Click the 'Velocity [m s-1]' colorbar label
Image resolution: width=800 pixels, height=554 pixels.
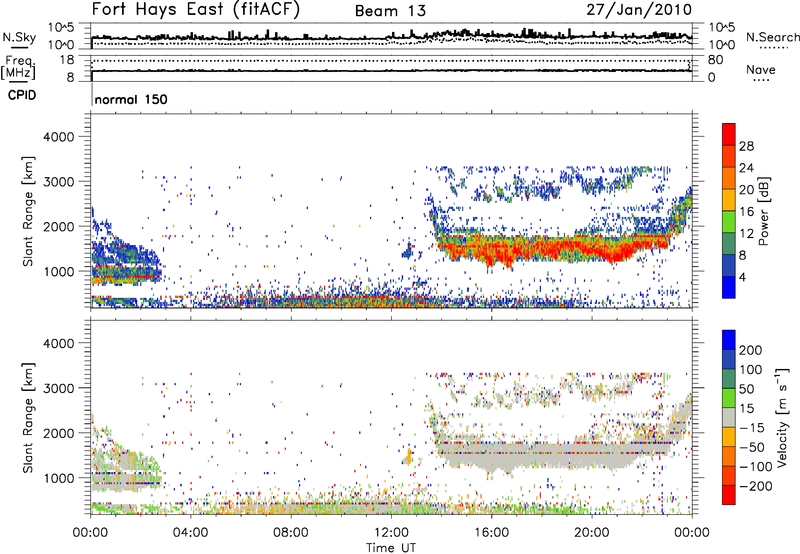[782, 417]
